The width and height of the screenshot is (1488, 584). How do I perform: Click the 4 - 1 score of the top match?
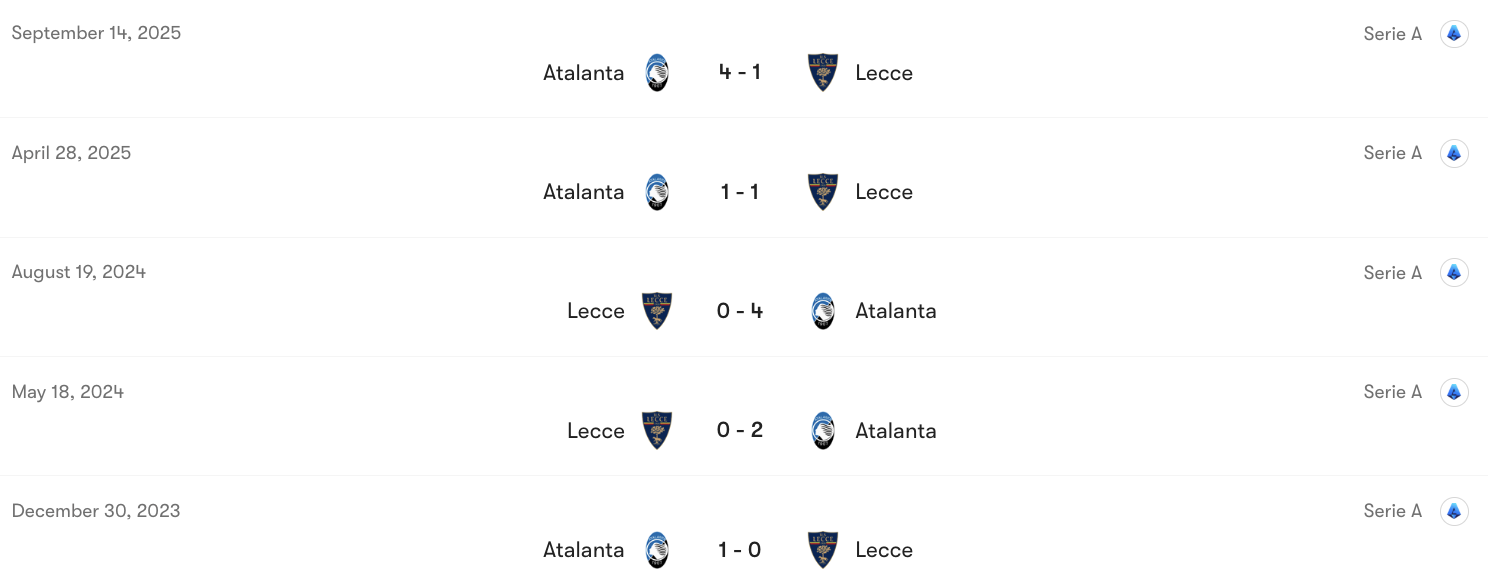pos(739,72)
